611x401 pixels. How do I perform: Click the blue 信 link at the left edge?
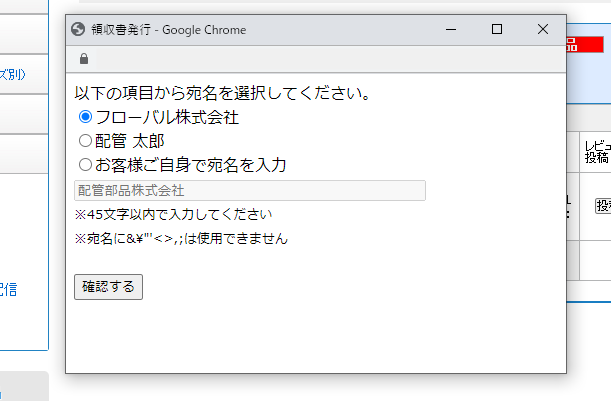pyautogui.click(x=10, y=290)
